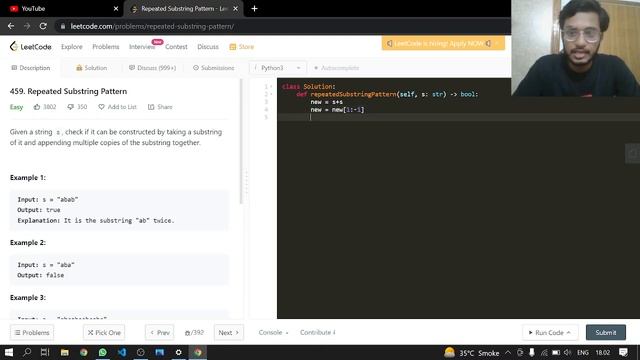Share the problem

click(x=160, y=107)
